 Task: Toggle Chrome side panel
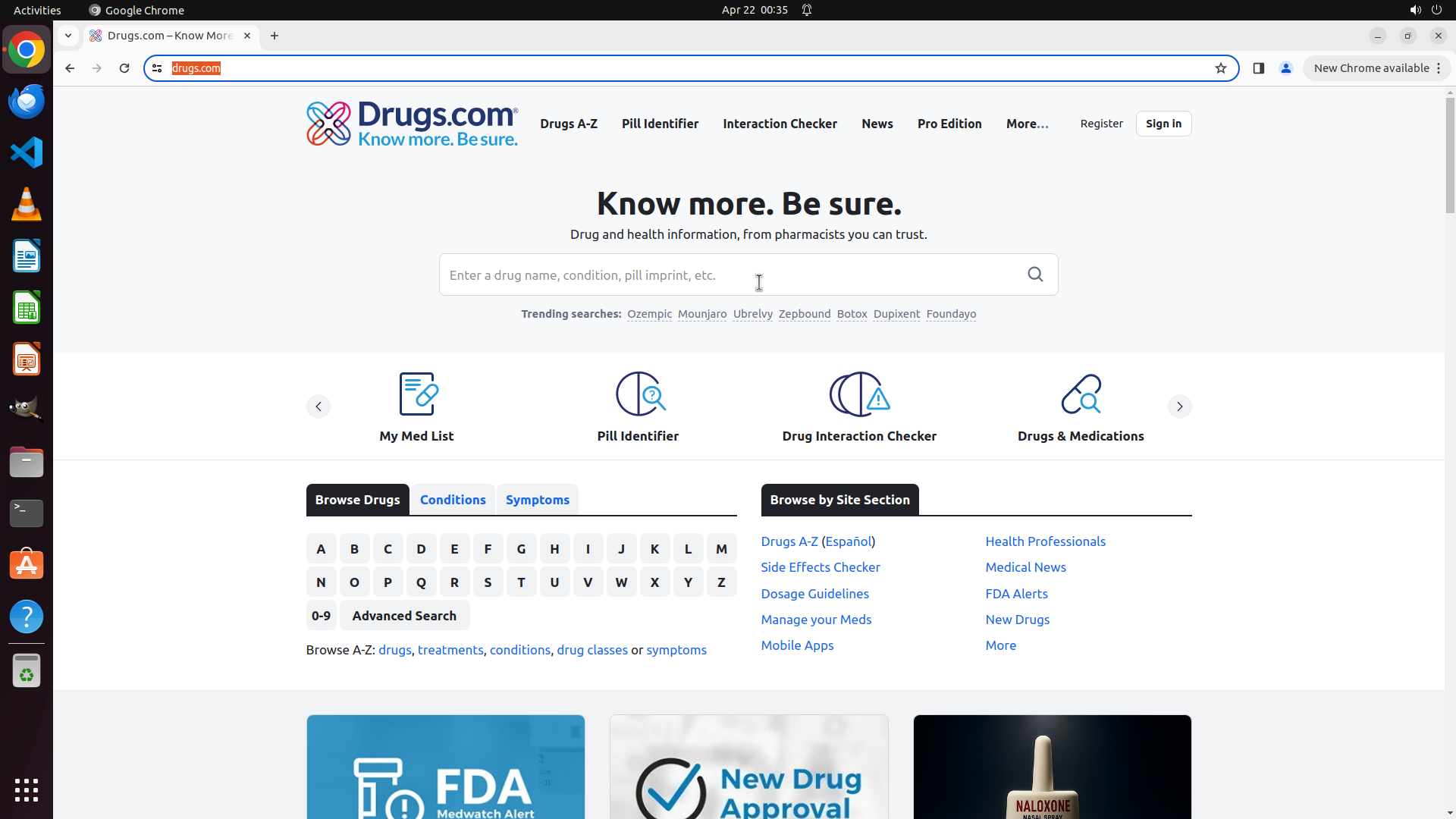pyautogui.click(x=1259, y=68)
